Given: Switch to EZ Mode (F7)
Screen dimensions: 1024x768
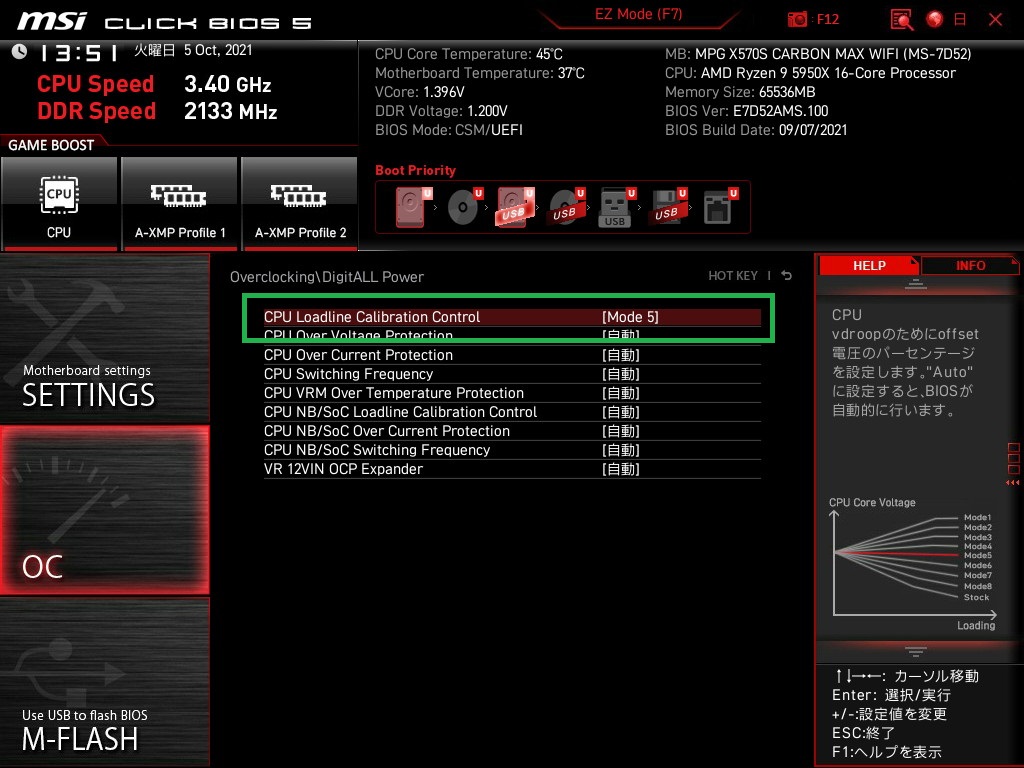Looking at the screenshot, I should pyautogui.click(x=638, y=14).
